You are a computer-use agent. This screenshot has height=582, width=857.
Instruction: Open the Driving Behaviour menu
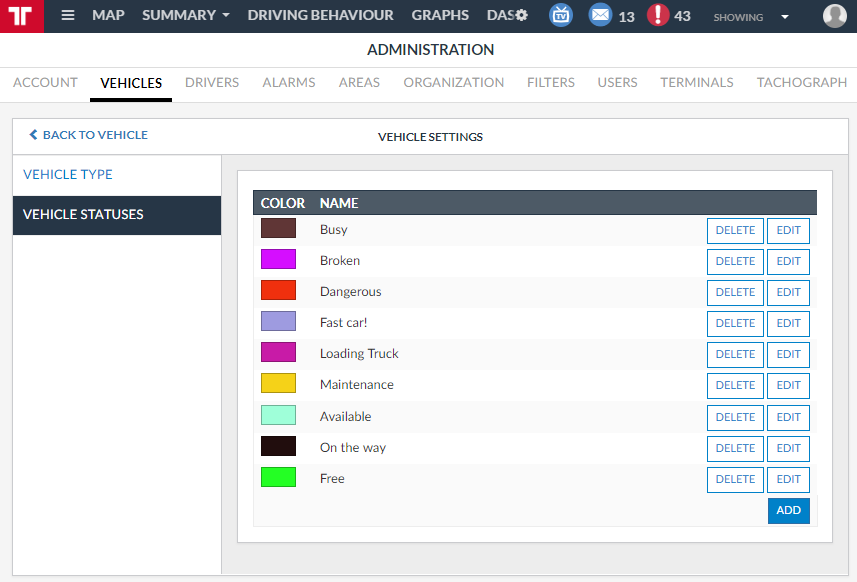click(320, 16)
